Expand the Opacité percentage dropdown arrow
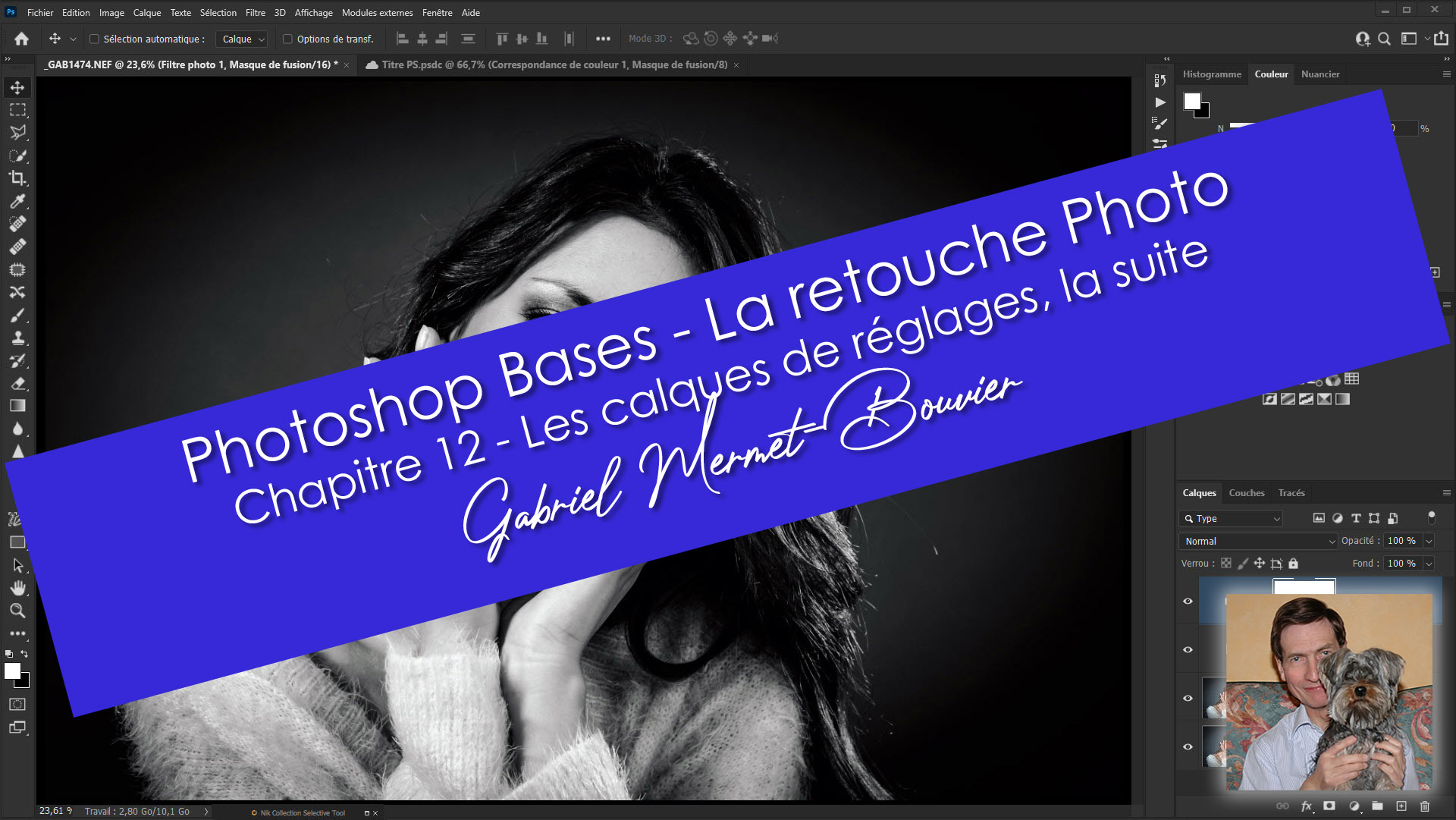Screen dimensions: 1456x820 (x=1429, y=541)
